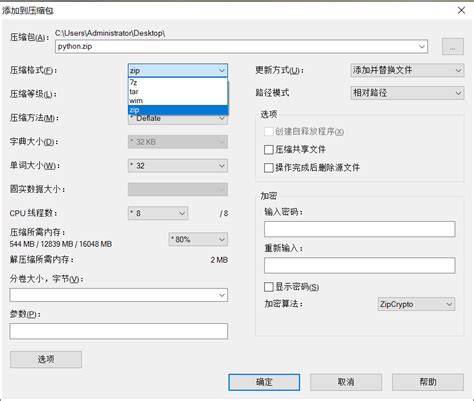Click the 输入密码 password field

pos(360,229)
